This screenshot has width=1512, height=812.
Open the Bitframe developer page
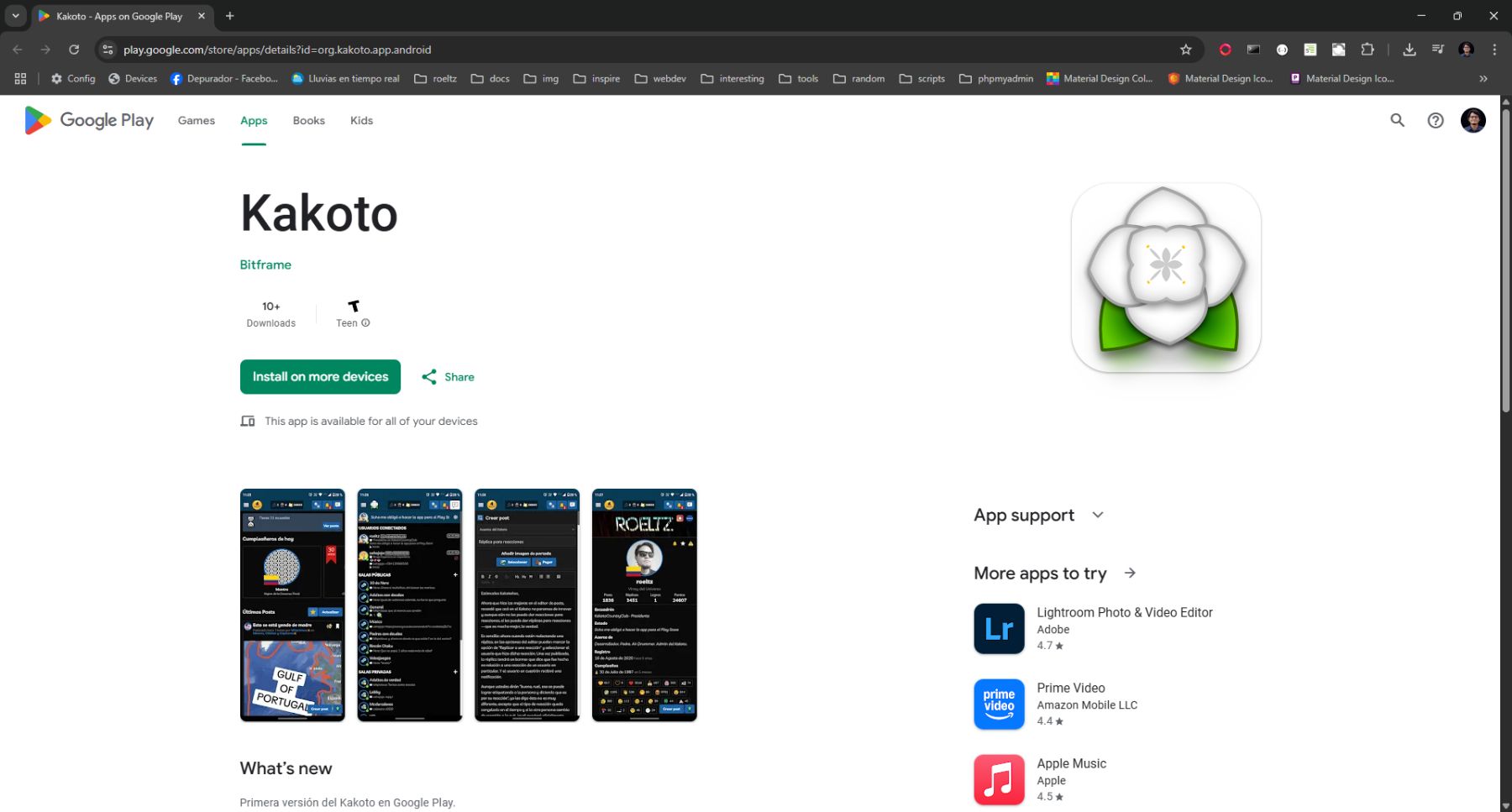point(265,265)
